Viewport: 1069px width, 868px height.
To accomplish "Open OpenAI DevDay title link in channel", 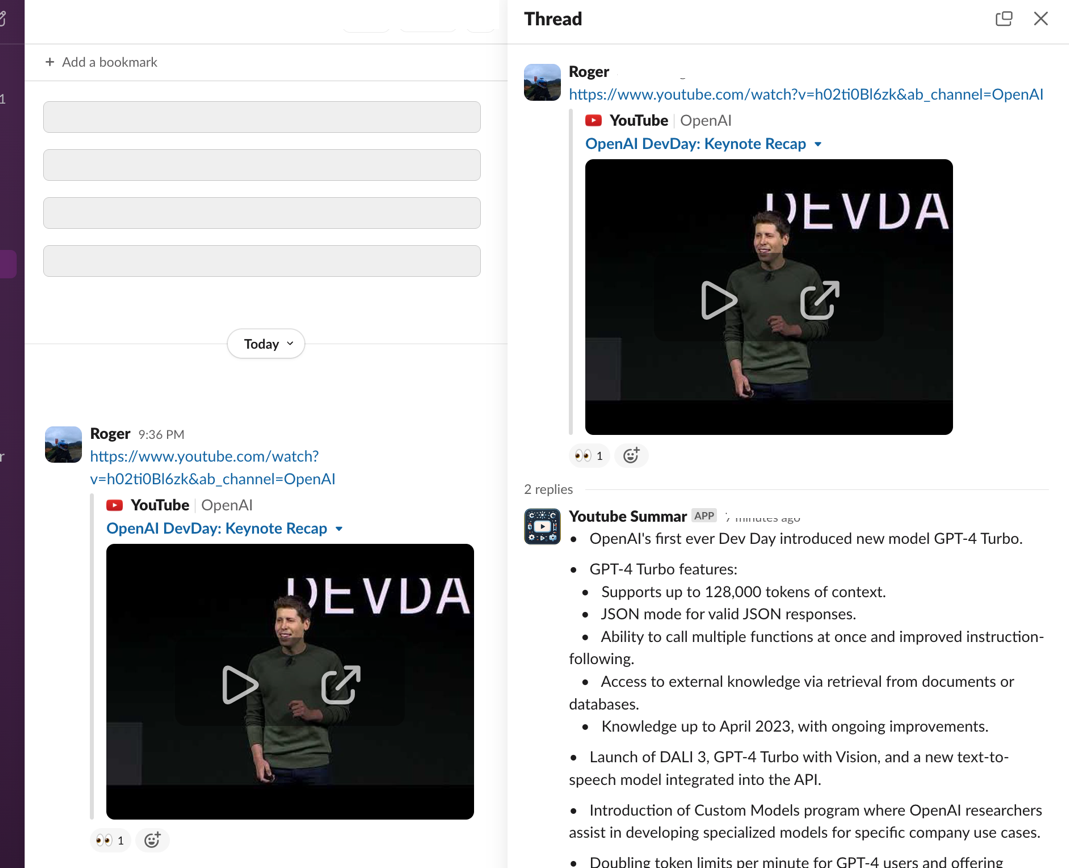I will pos(217,528).
